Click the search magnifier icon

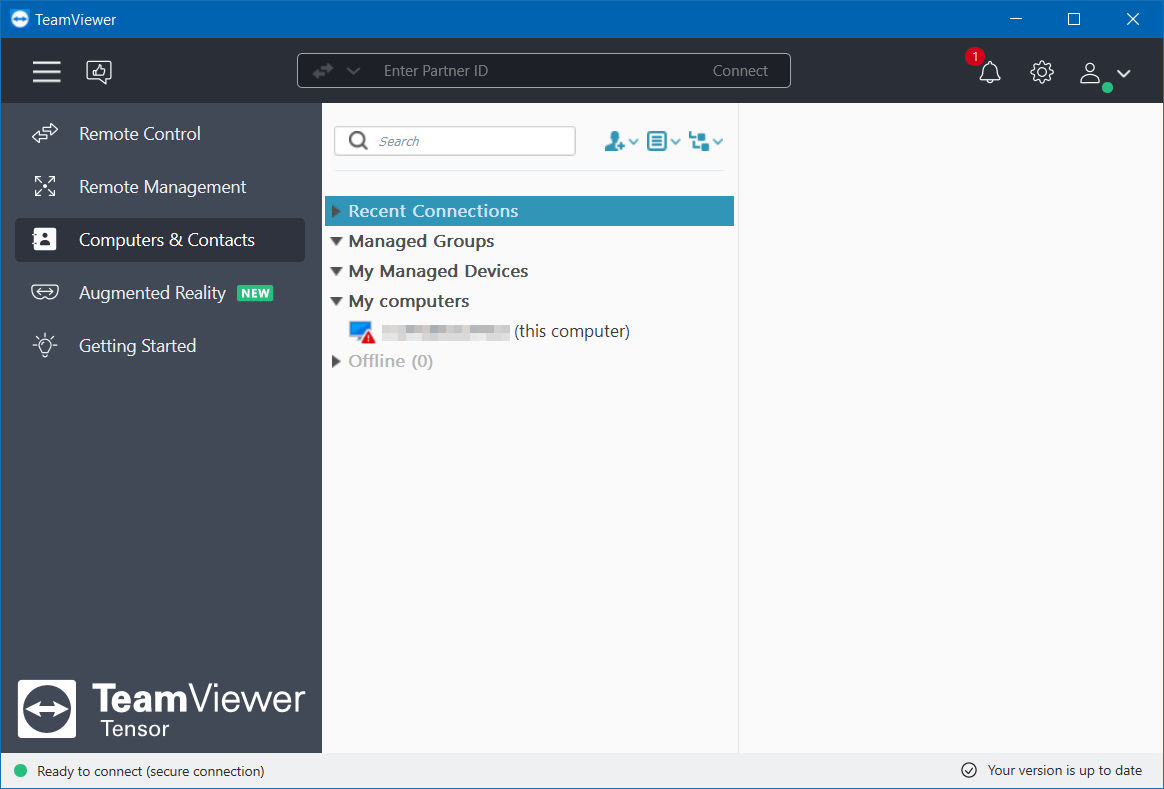tap(358, 141)
